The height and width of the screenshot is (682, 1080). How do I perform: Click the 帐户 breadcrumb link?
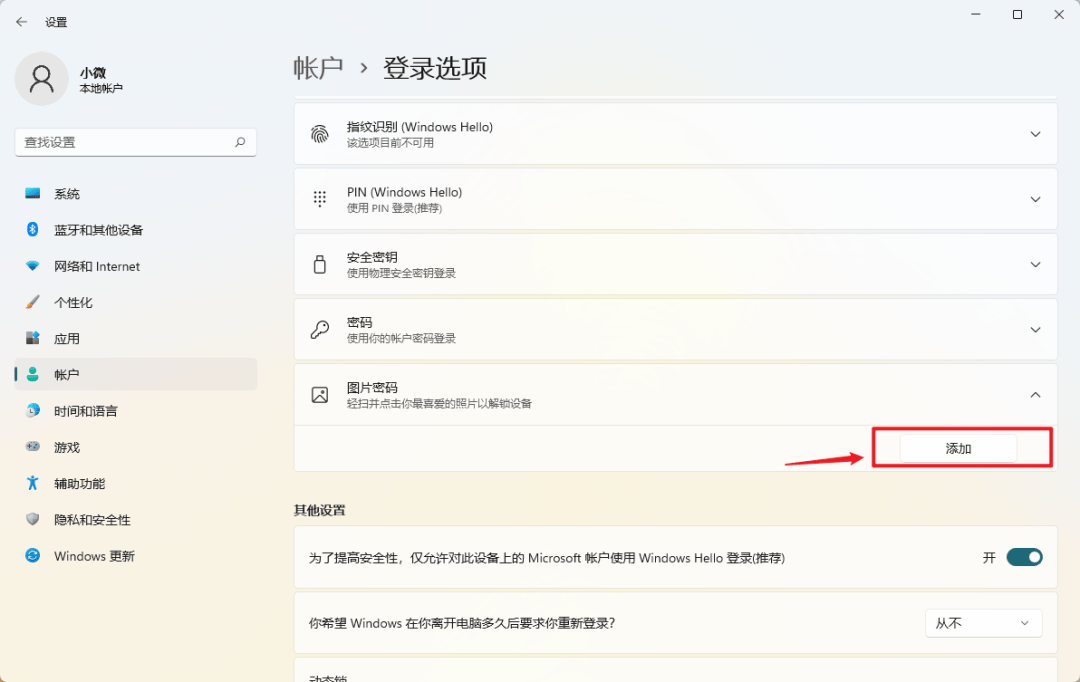318,68
